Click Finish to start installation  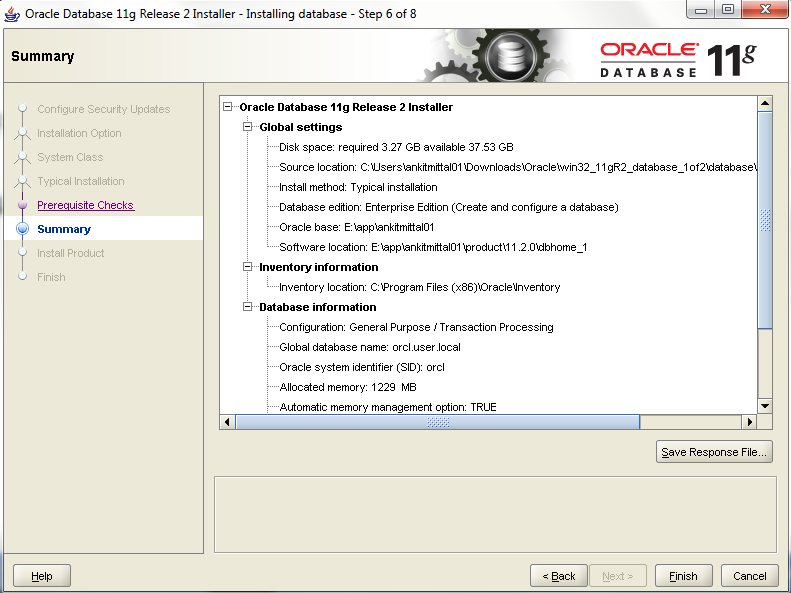click(x=684, y=576)
